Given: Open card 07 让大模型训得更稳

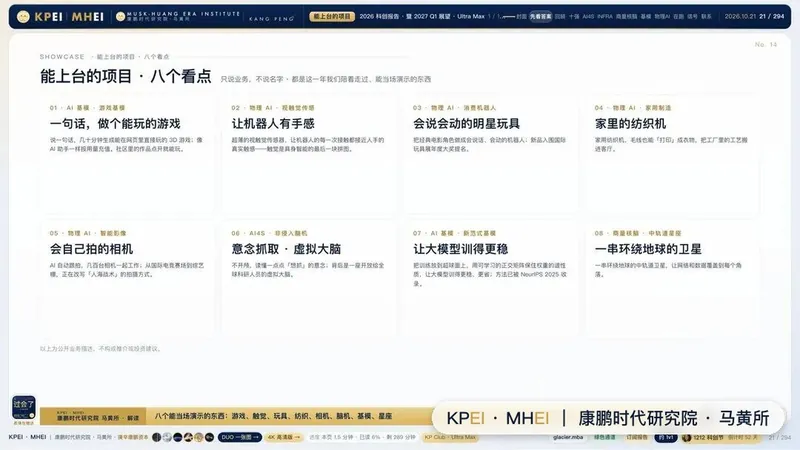Looking at the screenshot, I should pyautogui.click(x=491, y=280).
